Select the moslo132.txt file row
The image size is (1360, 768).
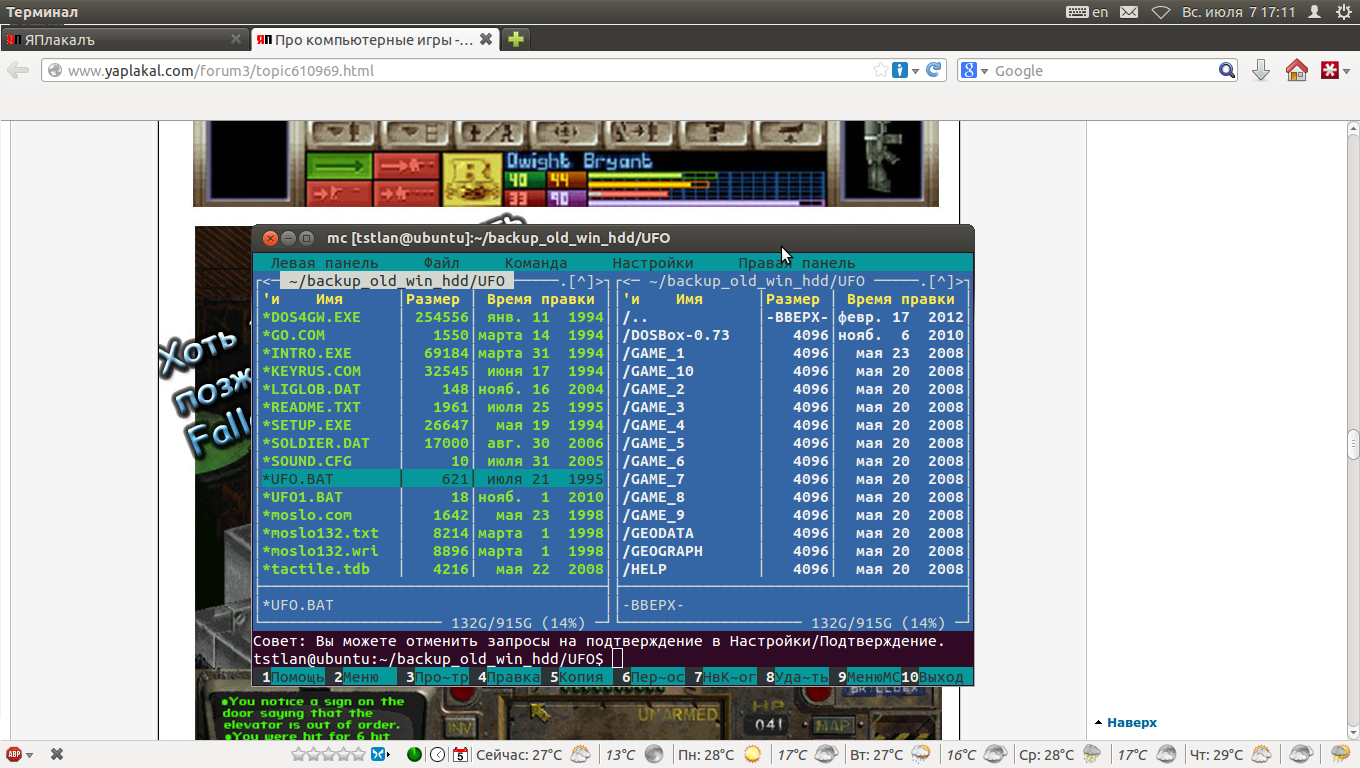(x=433, y=533)
